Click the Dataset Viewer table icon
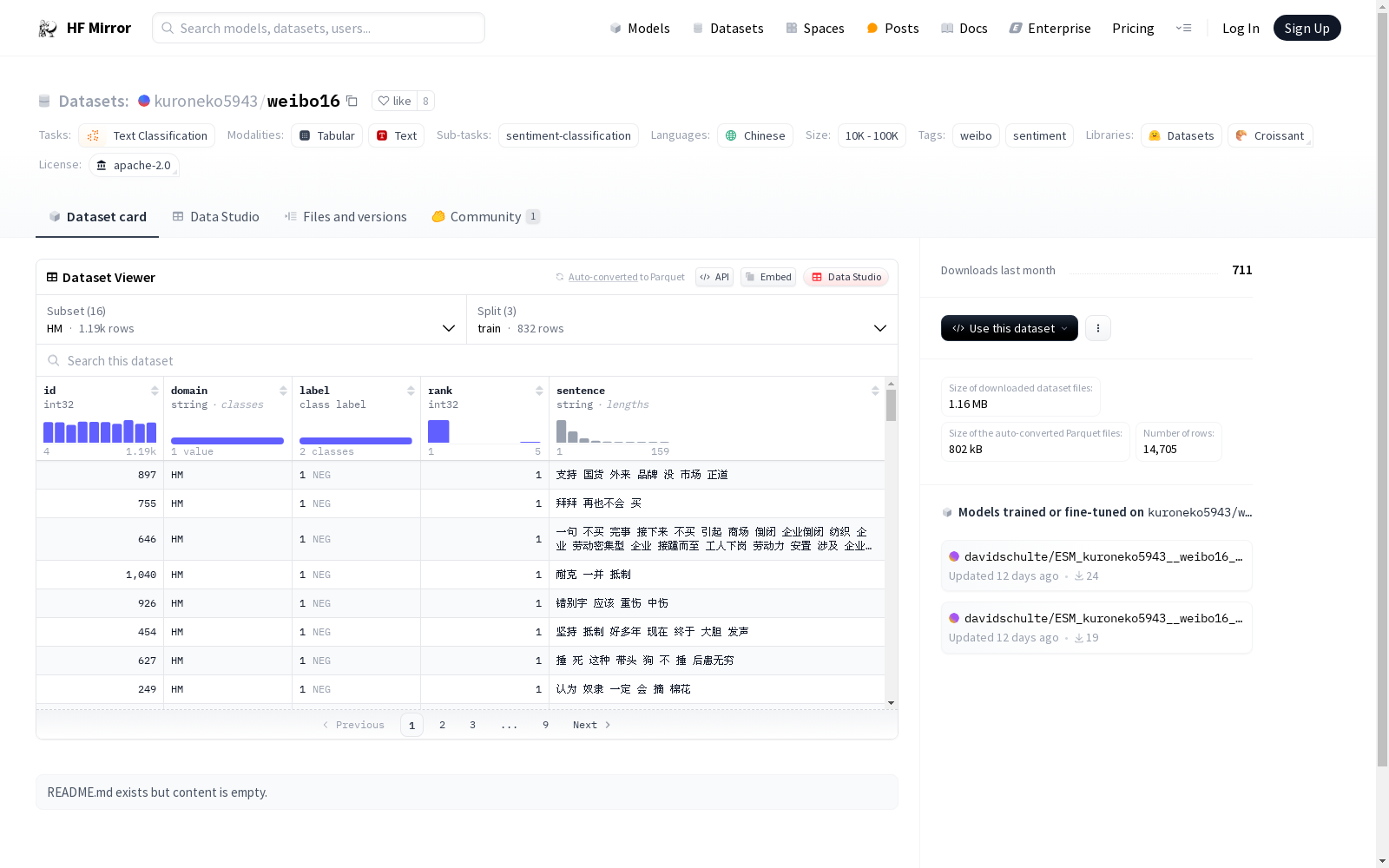1389x868 pixels. 52,277
